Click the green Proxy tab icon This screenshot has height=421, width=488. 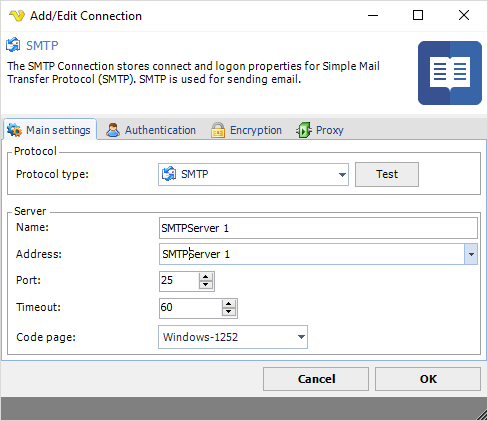304,130
